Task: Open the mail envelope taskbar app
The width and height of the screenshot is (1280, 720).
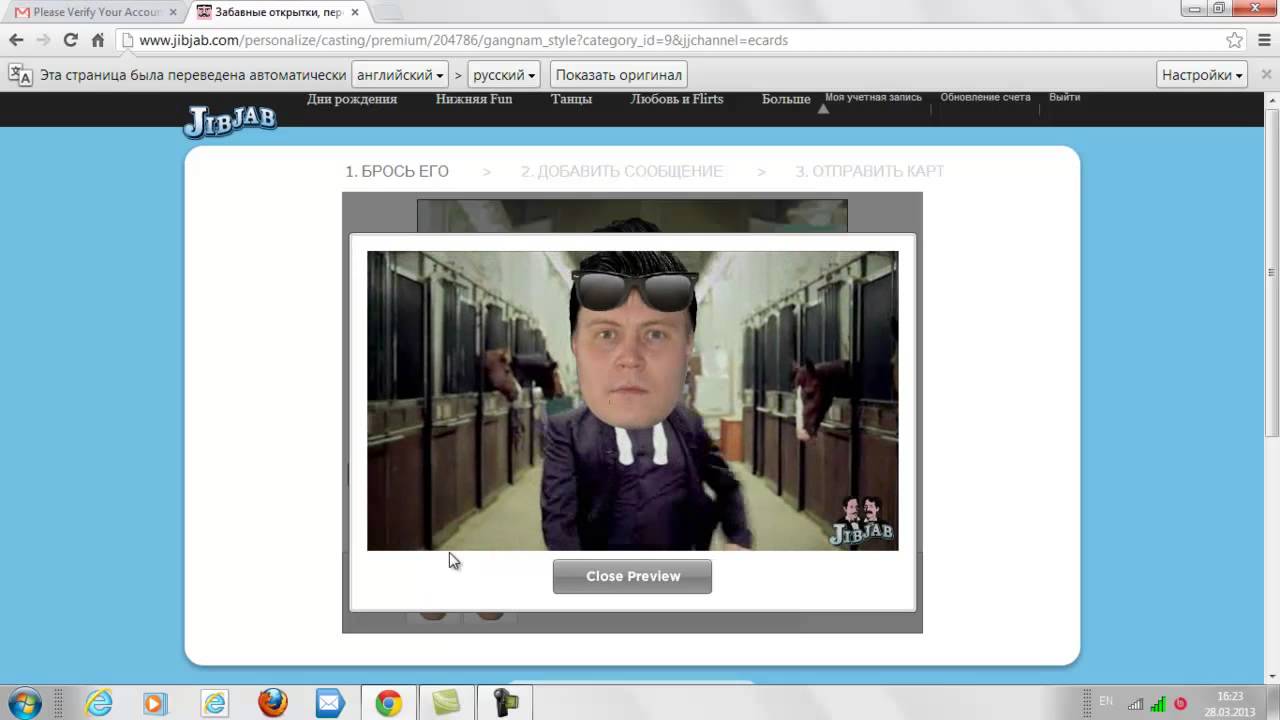Action: click(330, 703)
